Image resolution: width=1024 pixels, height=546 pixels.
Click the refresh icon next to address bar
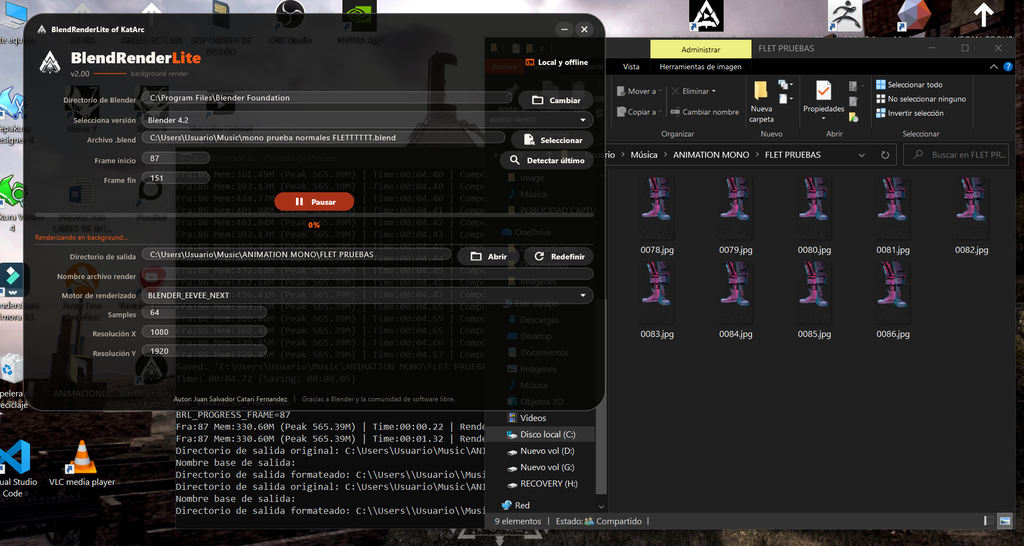click(885, 155)
